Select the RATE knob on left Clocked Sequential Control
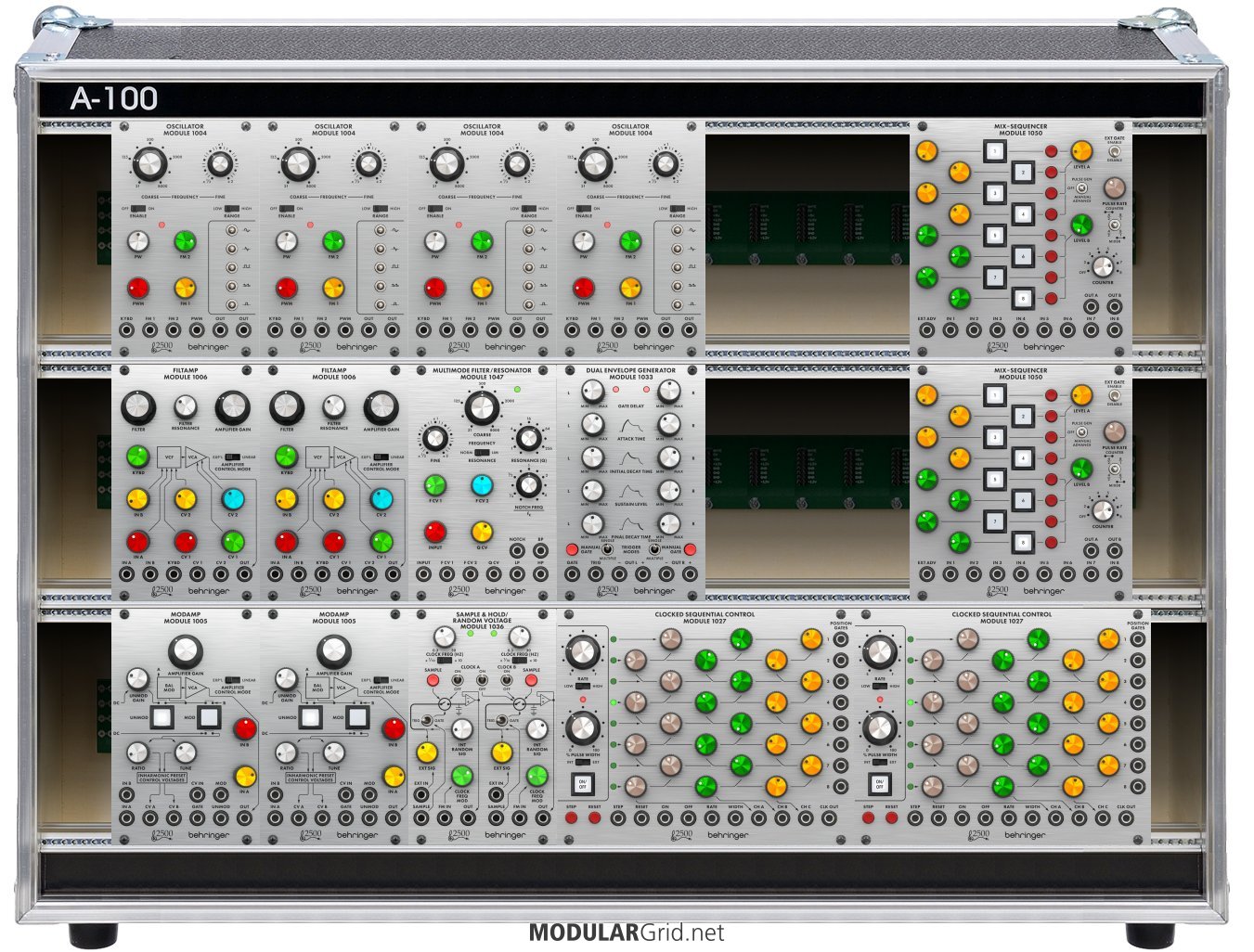The width and height of the screenshot is (1254, 952). (x=582, y=653)
